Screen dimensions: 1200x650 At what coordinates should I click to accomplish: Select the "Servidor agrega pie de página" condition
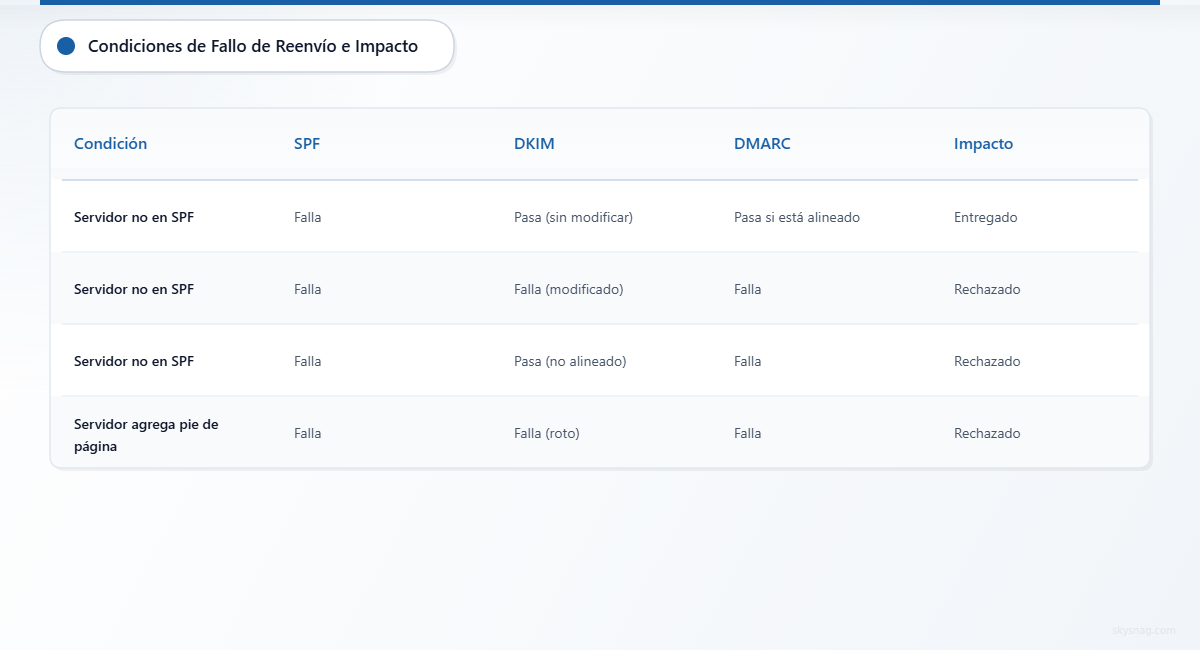point(146,435)
